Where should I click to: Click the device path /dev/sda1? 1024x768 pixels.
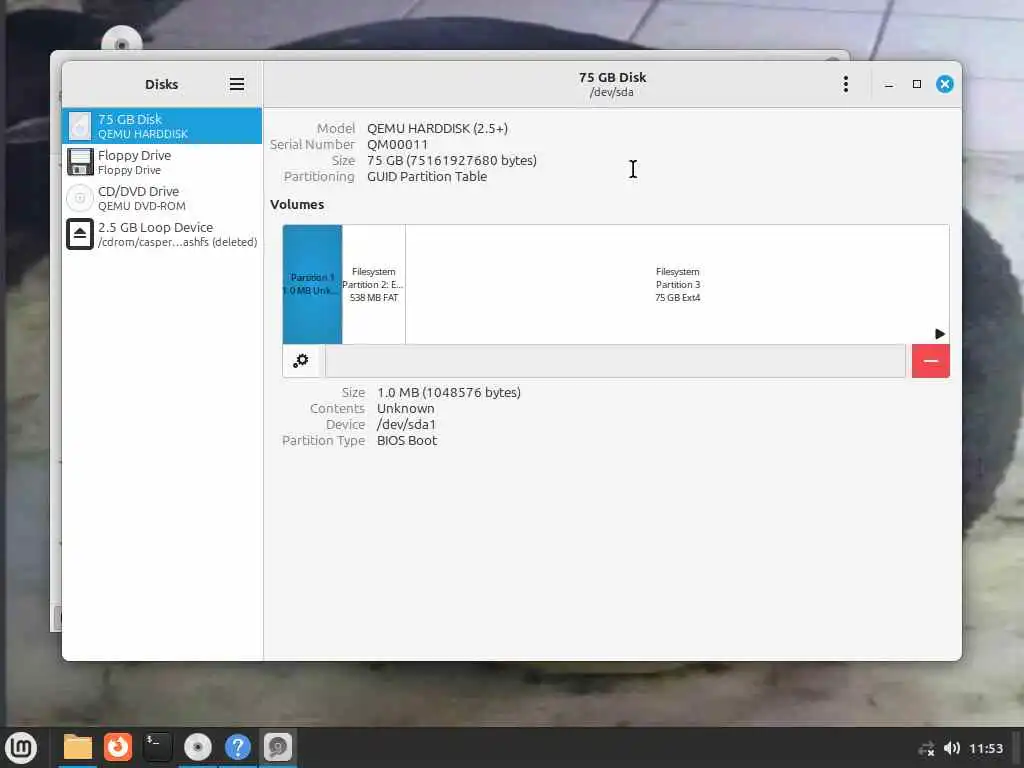pyautogui.click(x=406, y=424)
